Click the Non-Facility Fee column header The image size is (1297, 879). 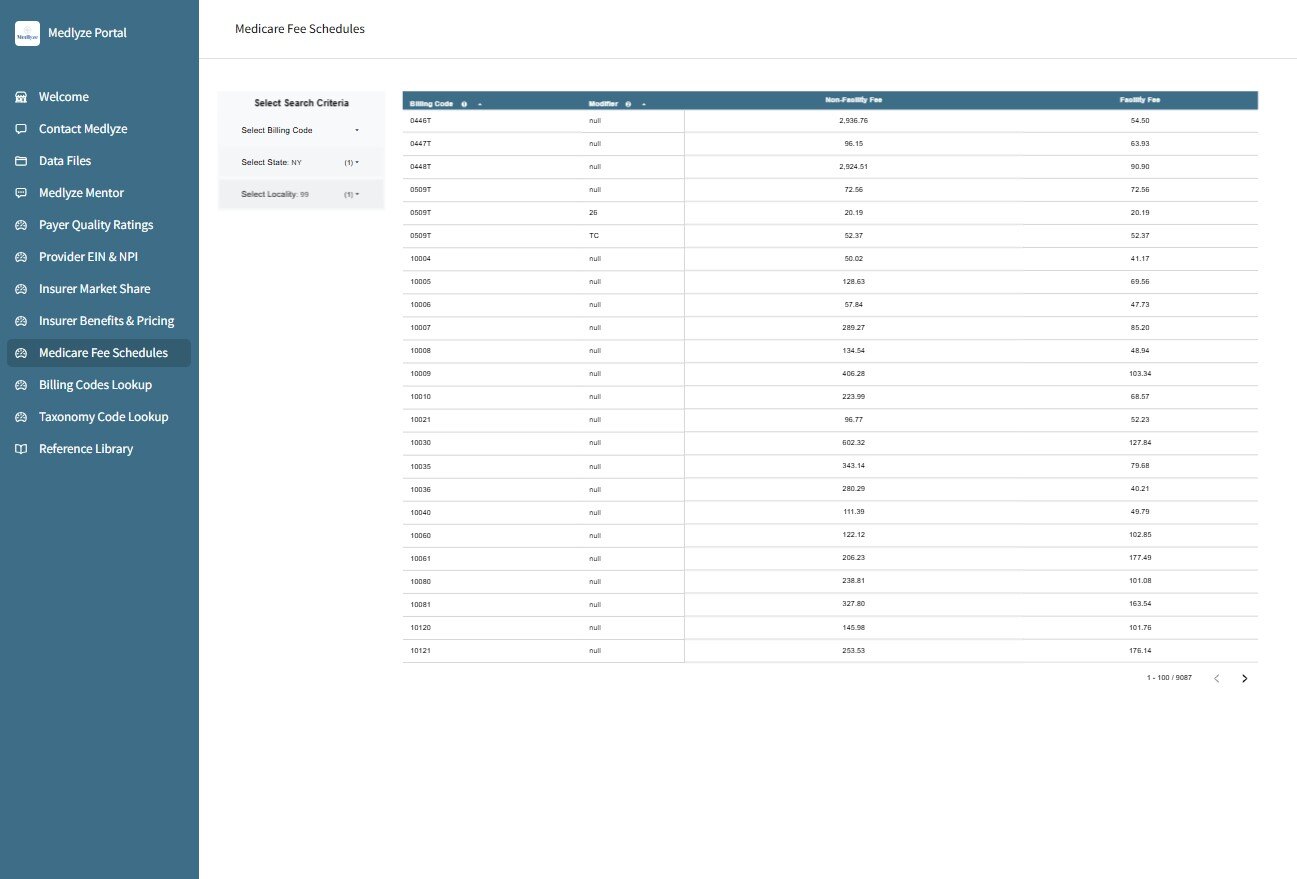853,100
